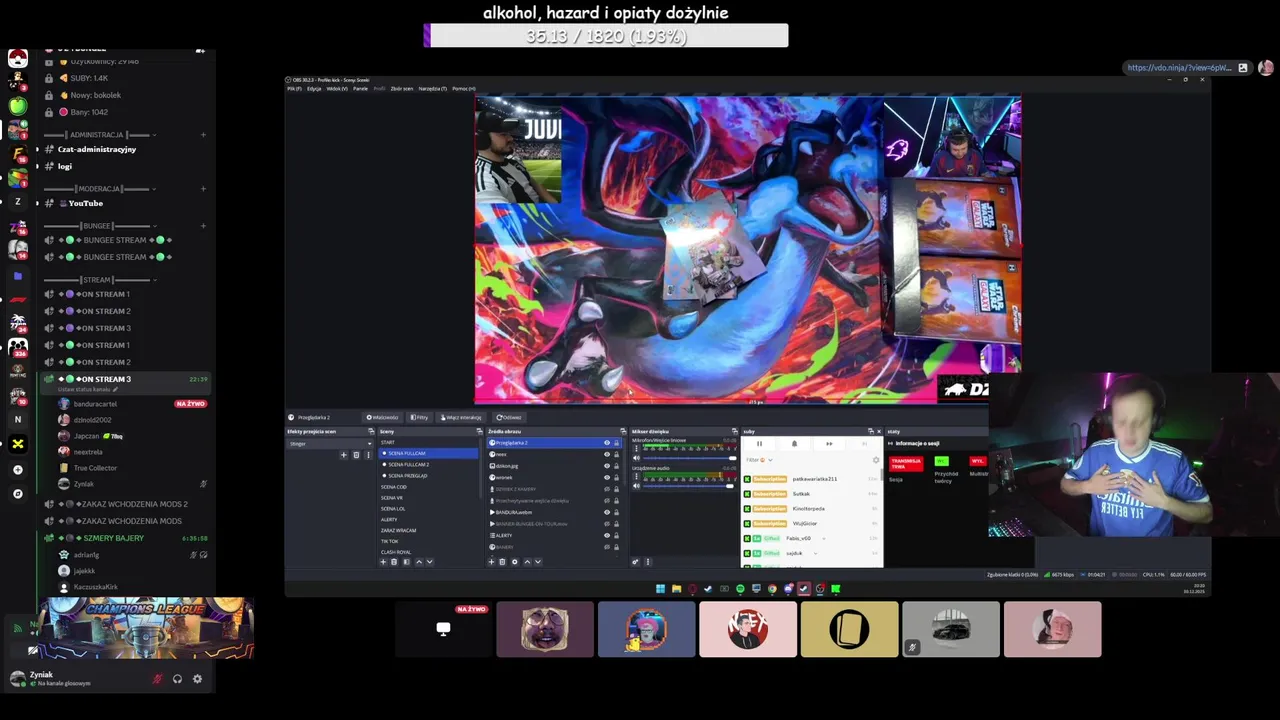Hide the Przeglądarka 2 source
The height and width of the screenshot is (720, 1280).
(606, 443)
